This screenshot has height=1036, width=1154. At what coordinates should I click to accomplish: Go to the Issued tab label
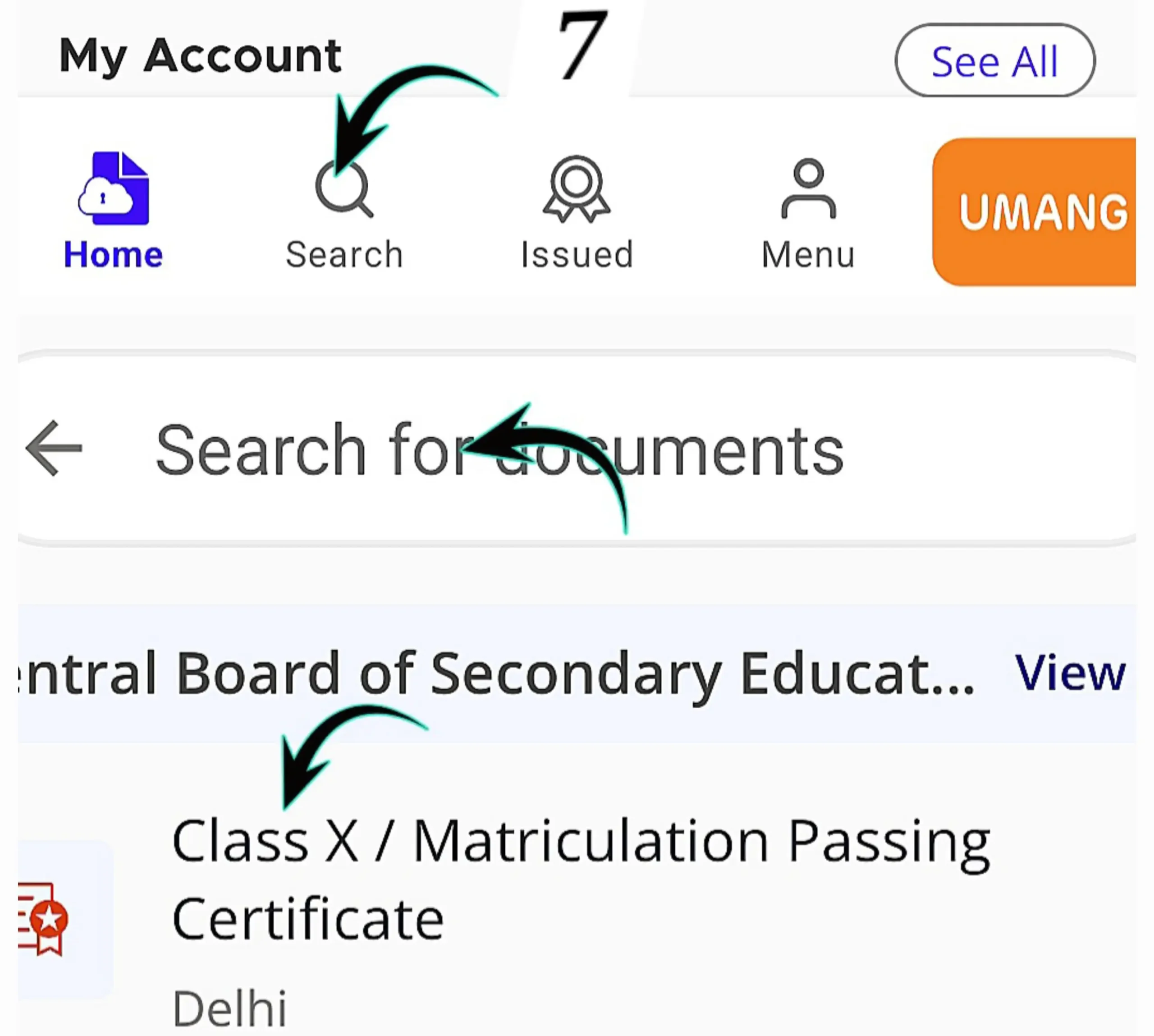577,254
